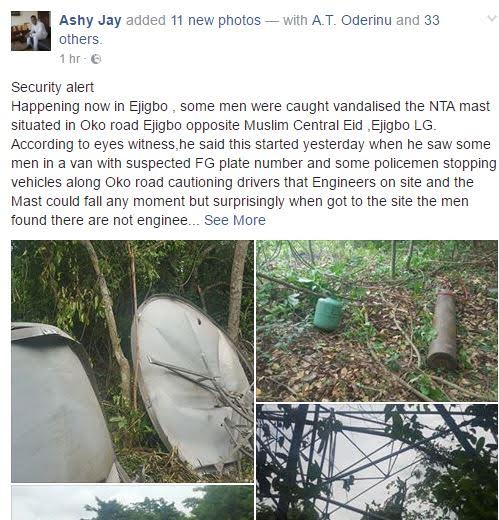The width and height of the screenshot is (499, 520).
Task: Click the 1 hr timestamp
Action: coord(70,59)
